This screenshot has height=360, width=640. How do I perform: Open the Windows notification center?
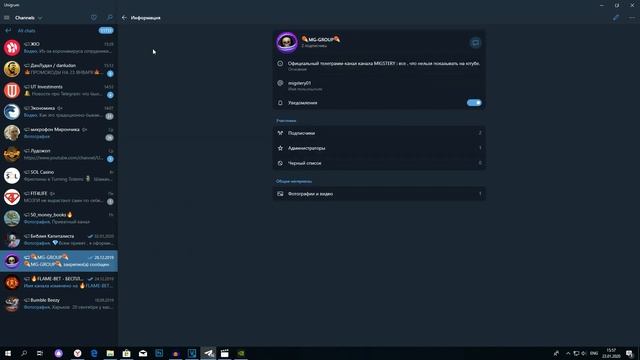[x=630, y=353]
